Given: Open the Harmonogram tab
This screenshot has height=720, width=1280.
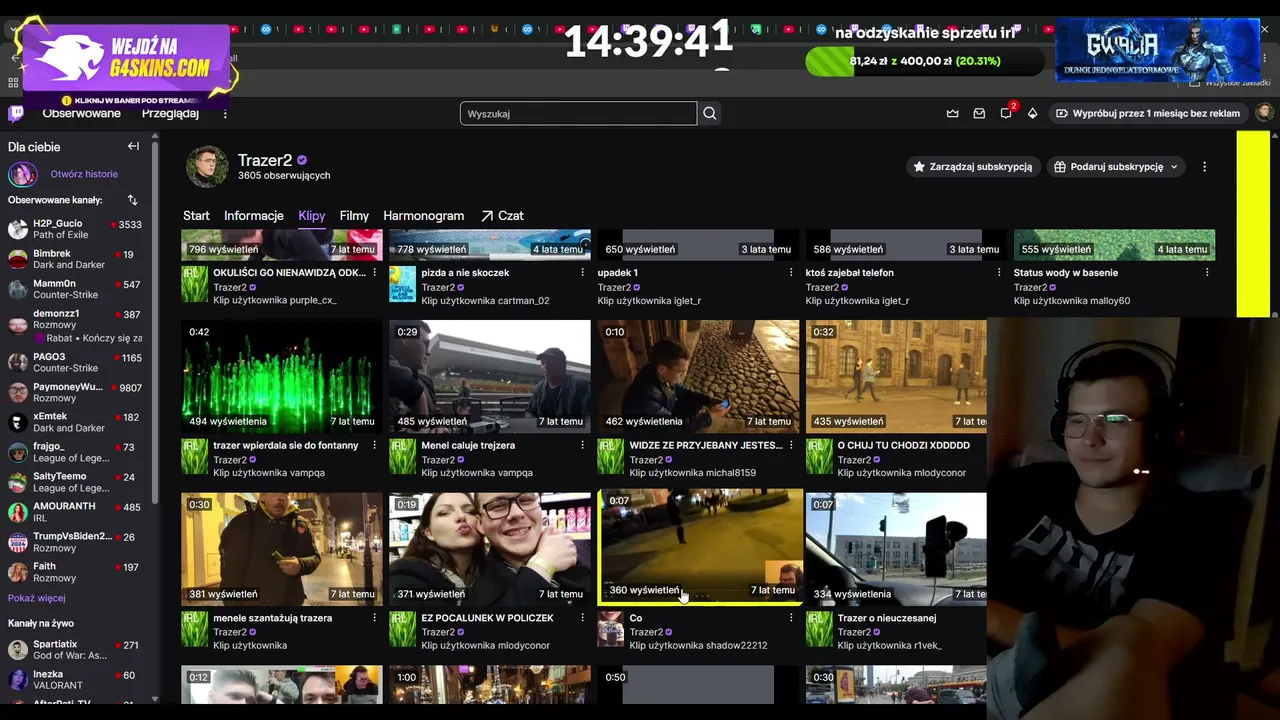Looking at the screenshot, I should tap(424, 216).
